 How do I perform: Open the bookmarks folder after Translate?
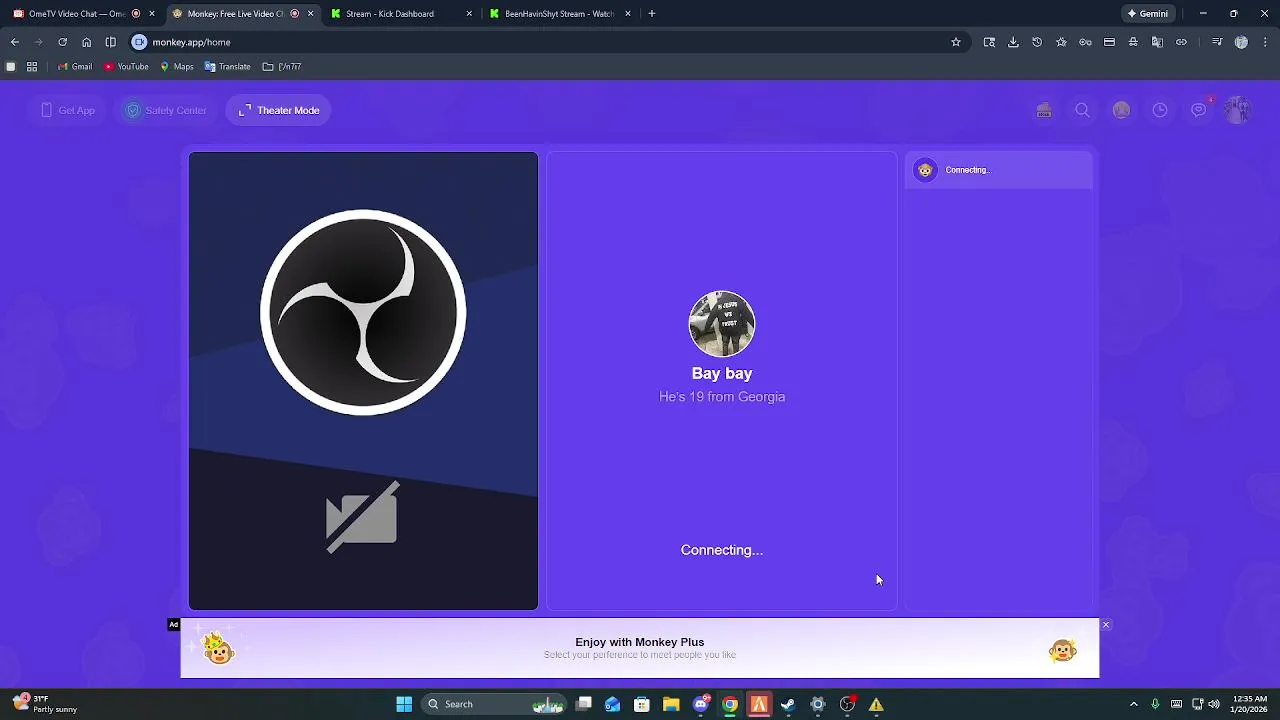click(x=282, y=67)
